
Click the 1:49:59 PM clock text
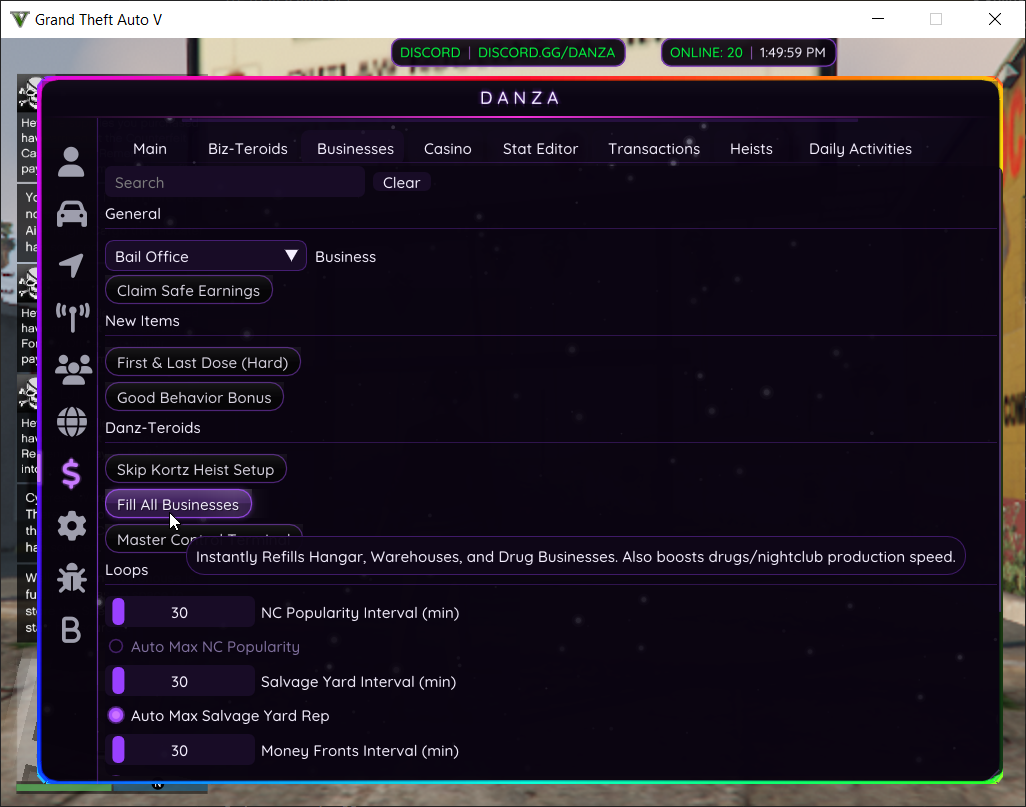pos(792,52)
